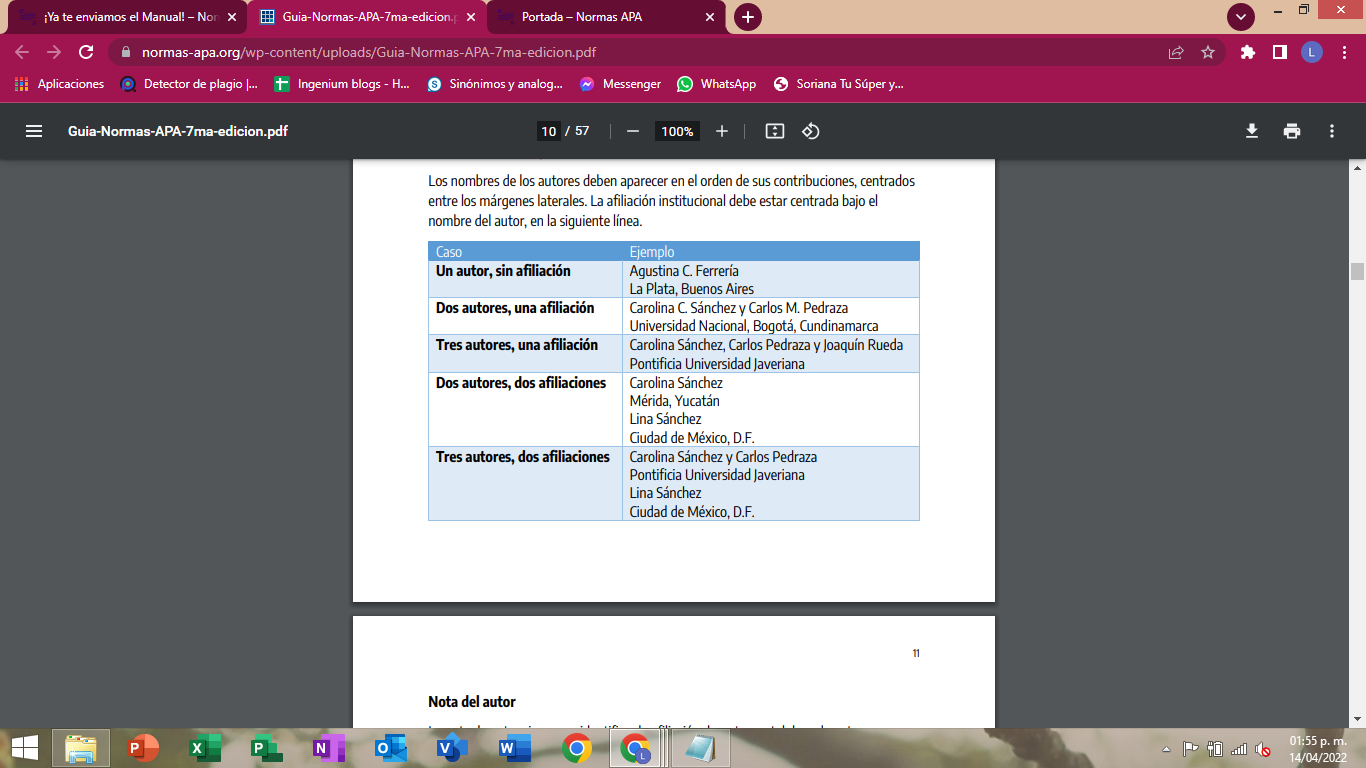Click the address bar URL field
This screenshot has height=768, width=1366.
pyautogui.click(x=640, y=53)
